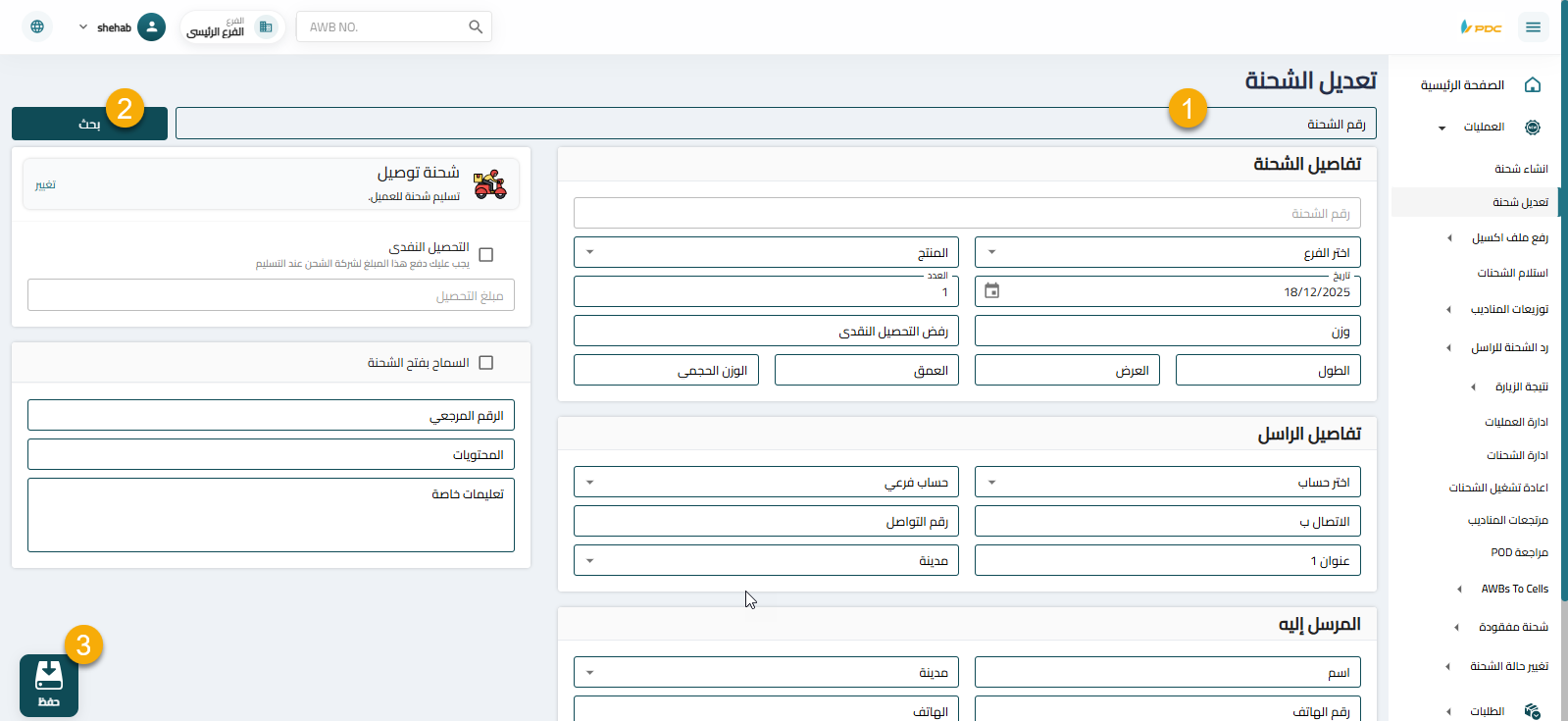
Task: Tick the السماح بفتح الشحنة checkbox
Action: pyautogui.click(x=485, y=363)
